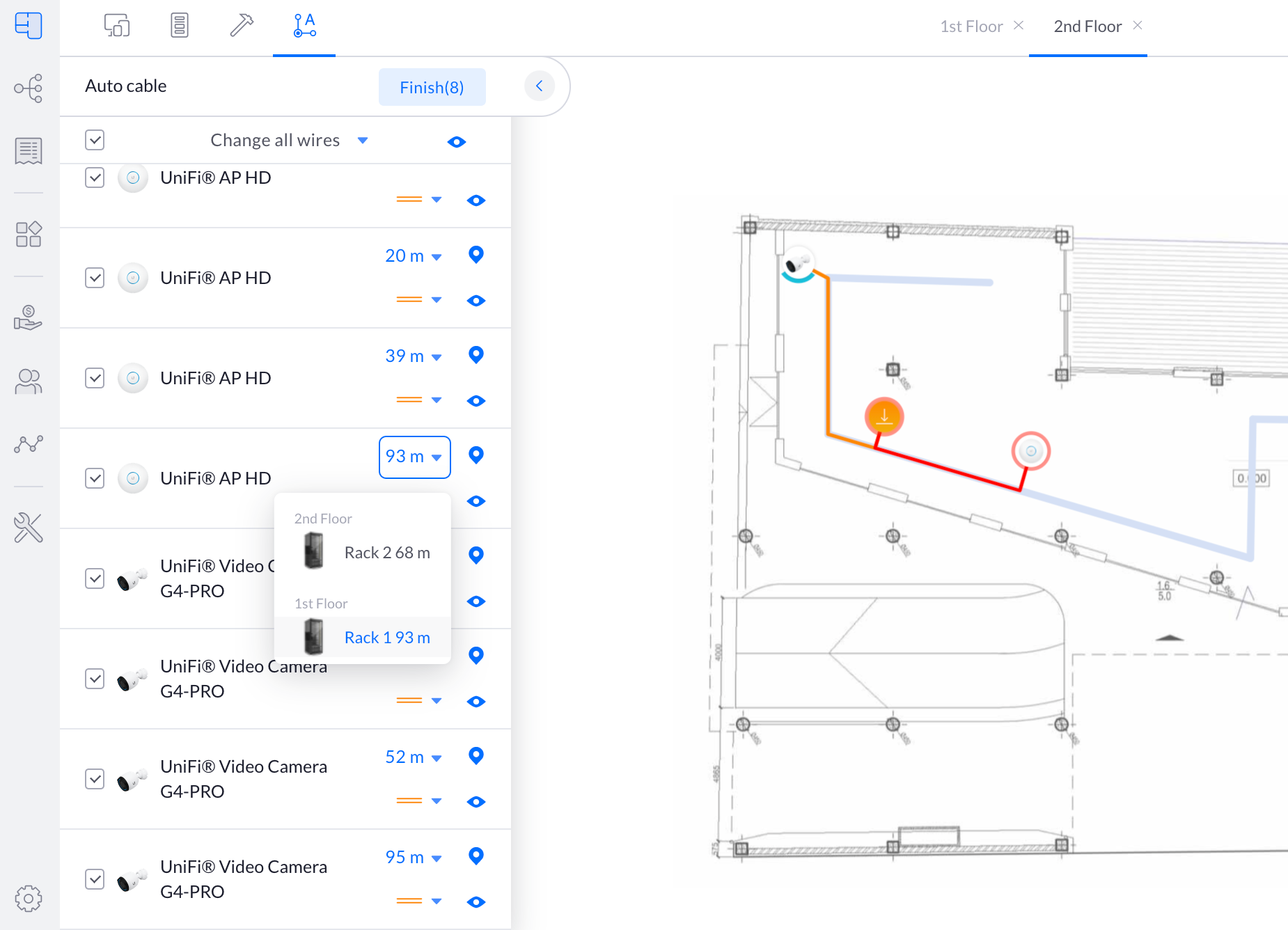
Task: Open the network topology sidebar icon
Action: pos(28,88)
